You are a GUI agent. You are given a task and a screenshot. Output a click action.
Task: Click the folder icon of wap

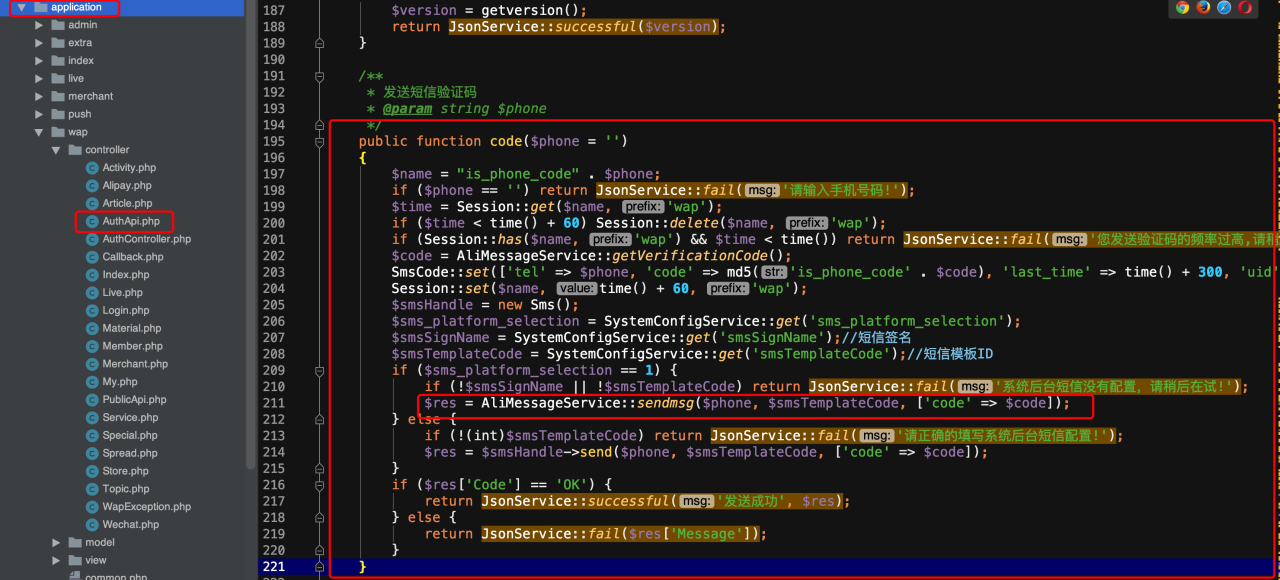pyautogui.click(x=57, y=132)
